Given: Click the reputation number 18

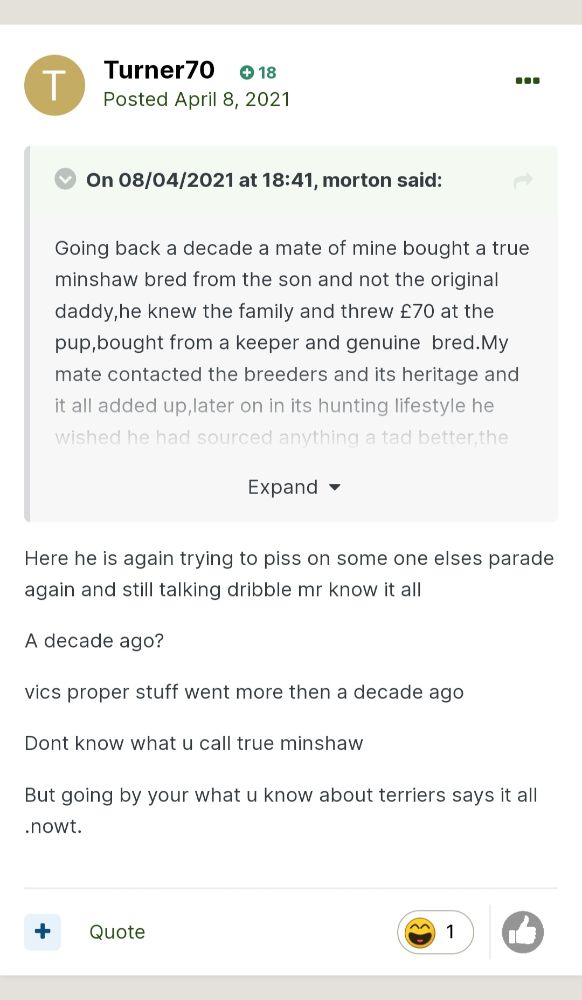Looking at the screenshot, I should (268, 73).
